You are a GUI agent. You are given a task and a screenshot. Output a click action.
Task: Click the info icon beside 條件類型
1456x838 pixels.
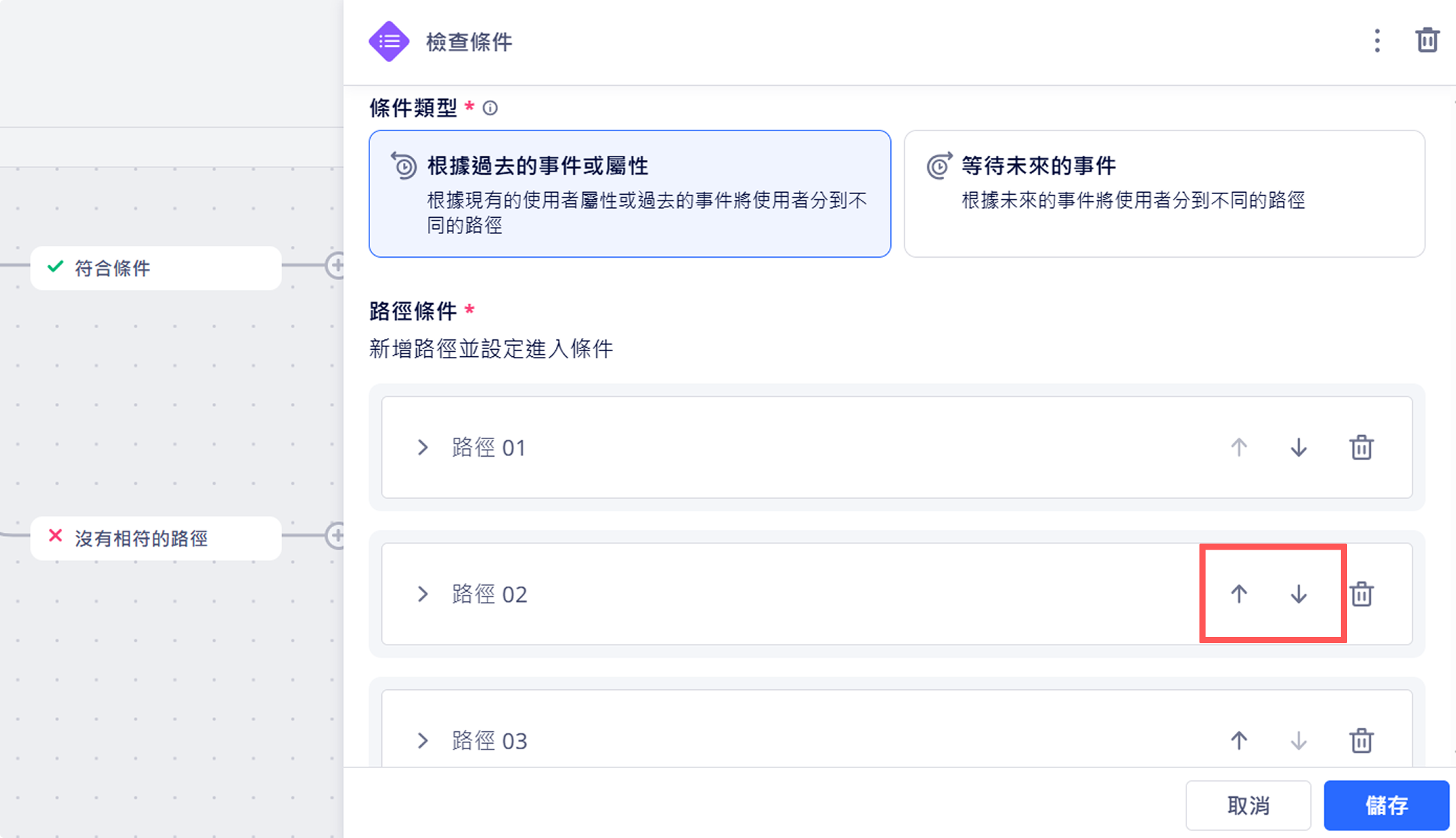[490, 108]
